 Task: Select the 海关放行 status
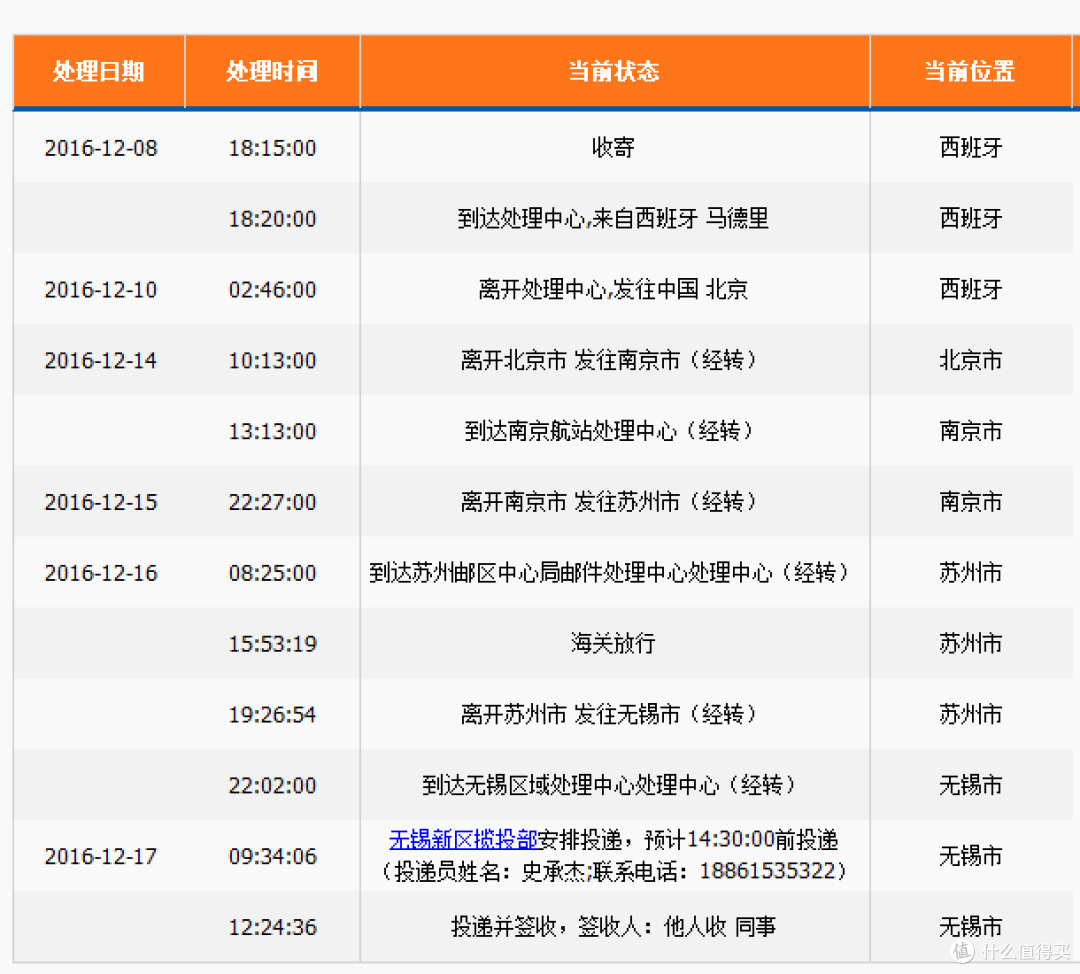click(x=613, y=644)
